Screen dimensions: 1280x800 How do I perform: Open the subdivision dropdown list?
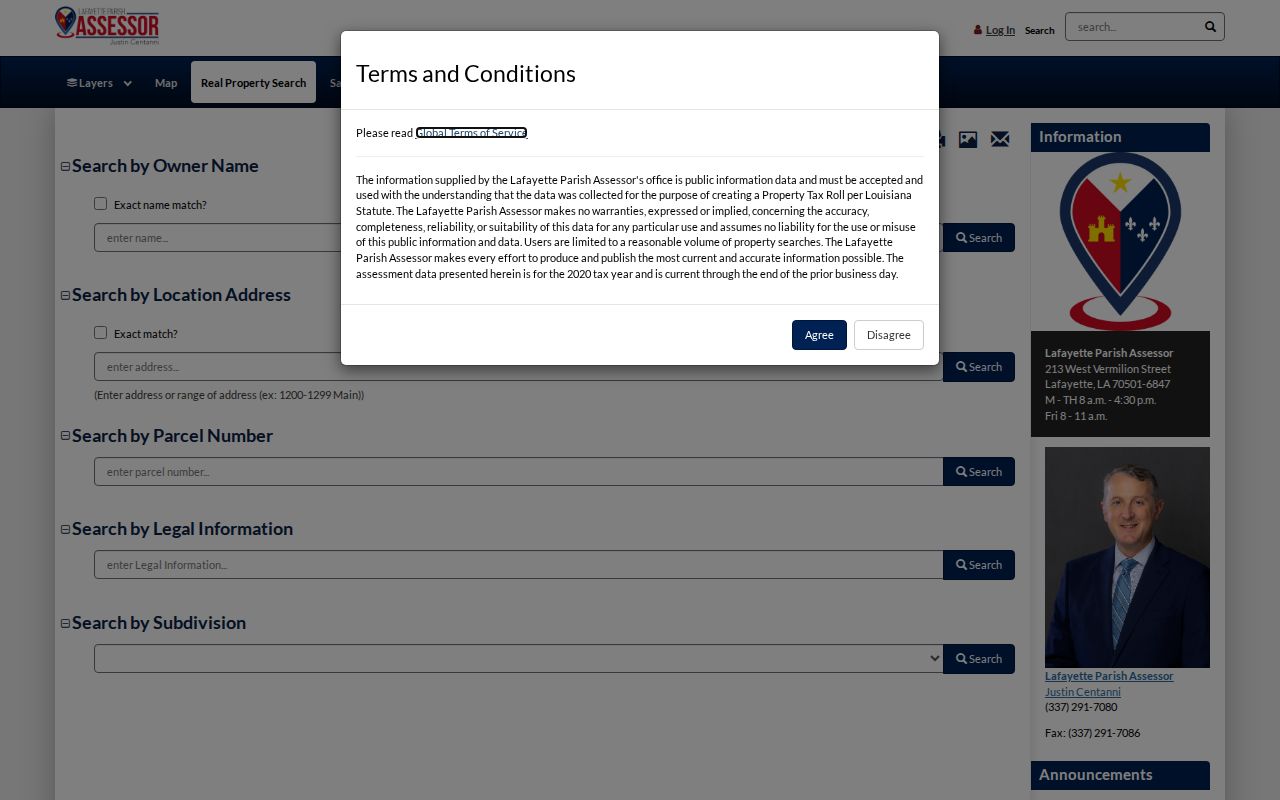[x=519, y=659]
